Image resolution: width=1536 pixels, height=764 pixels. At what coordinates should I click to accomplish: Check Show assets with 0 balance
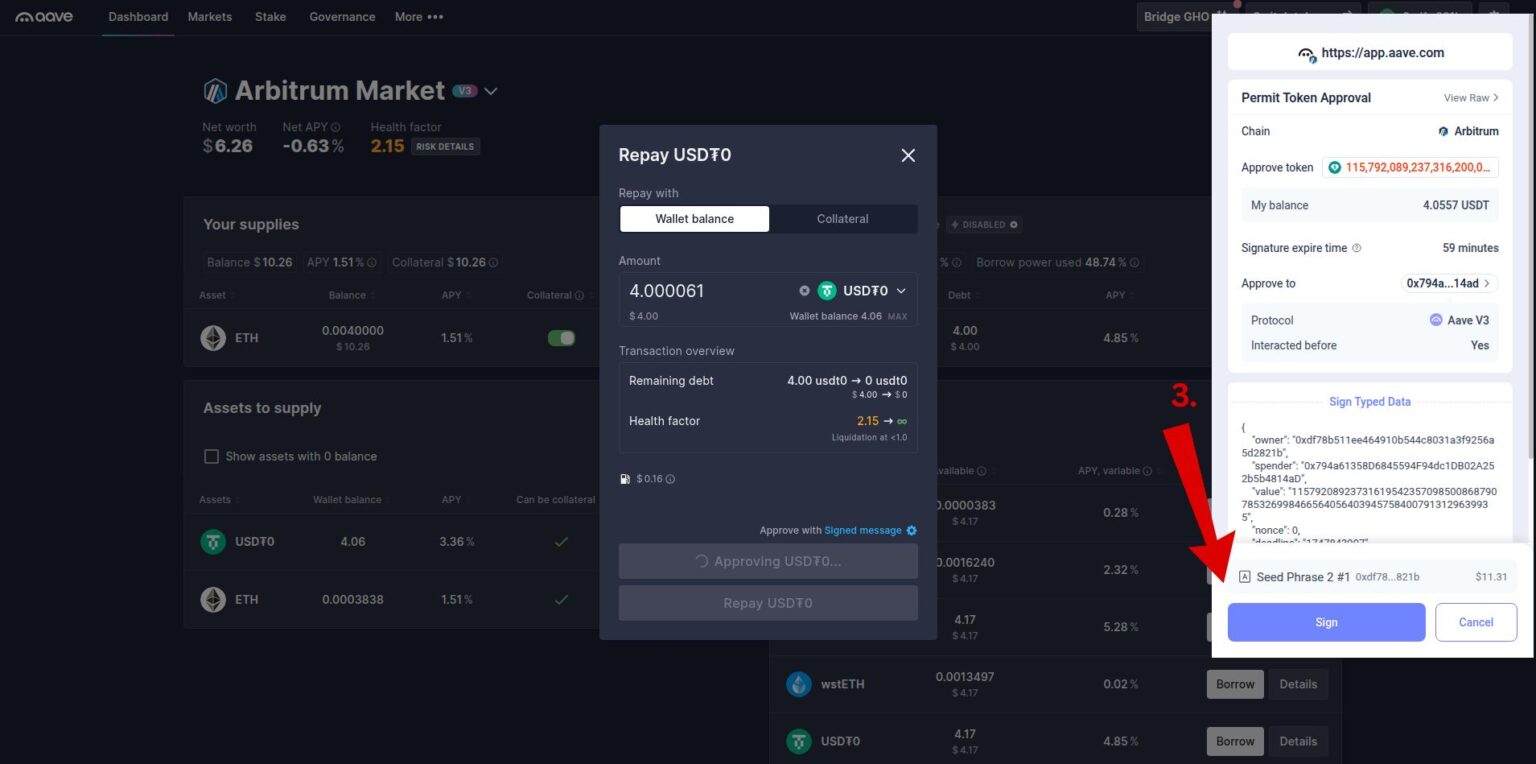(211, 456)
